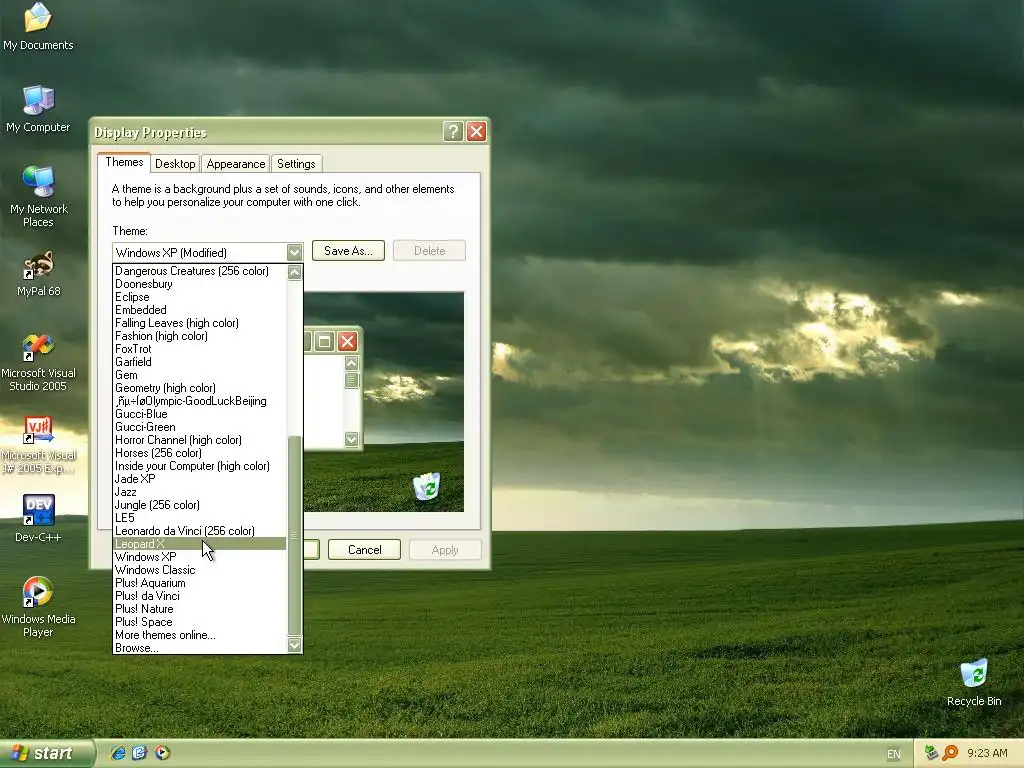Click the Display Properties help question button

click(453, 131)
